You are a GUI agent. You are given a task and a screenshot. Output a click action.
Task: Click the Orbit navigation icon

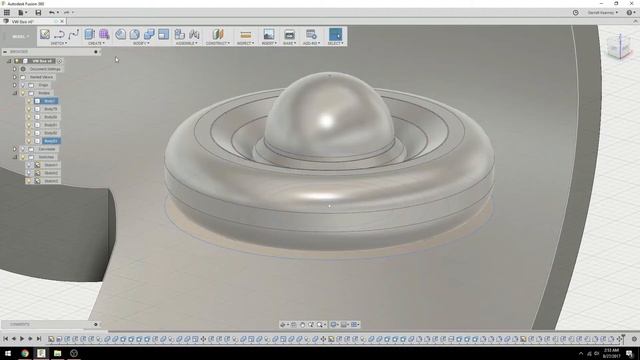(x=283, y=324)
